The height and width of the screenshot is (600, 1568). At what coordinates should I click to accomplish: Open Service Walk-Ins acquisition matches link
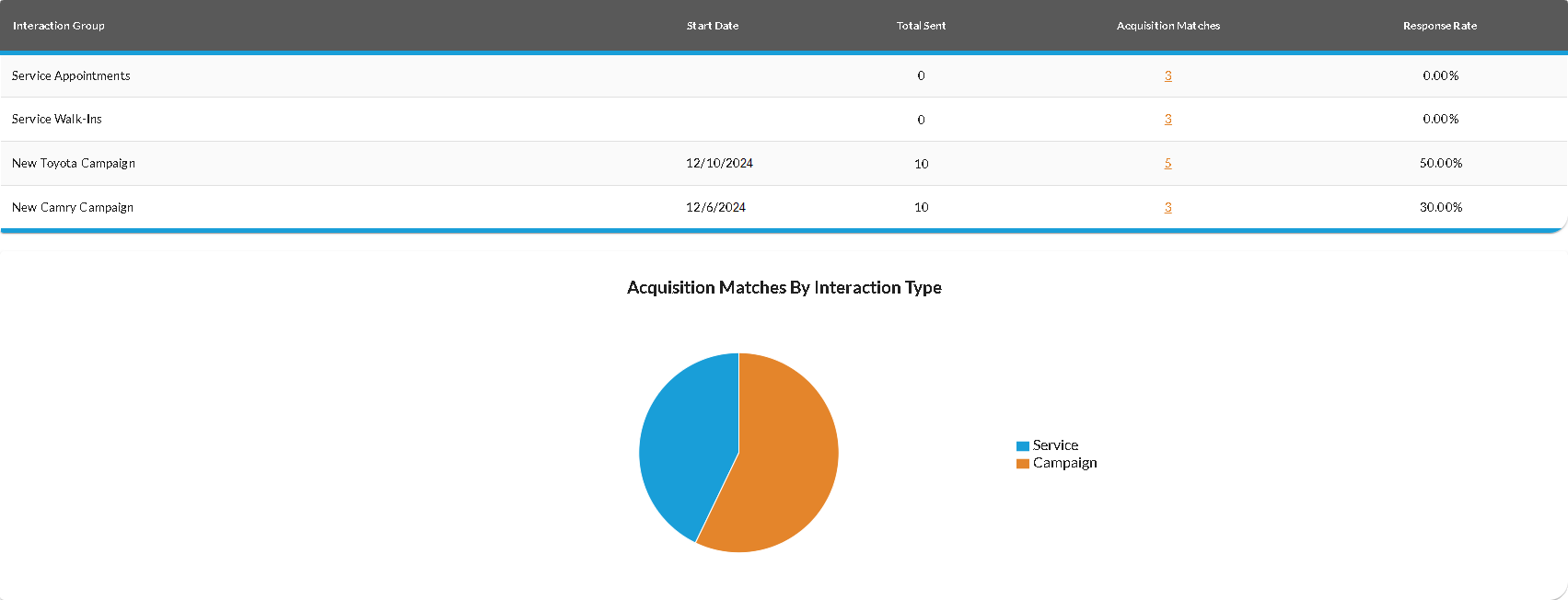click(x=1167, y=119)
